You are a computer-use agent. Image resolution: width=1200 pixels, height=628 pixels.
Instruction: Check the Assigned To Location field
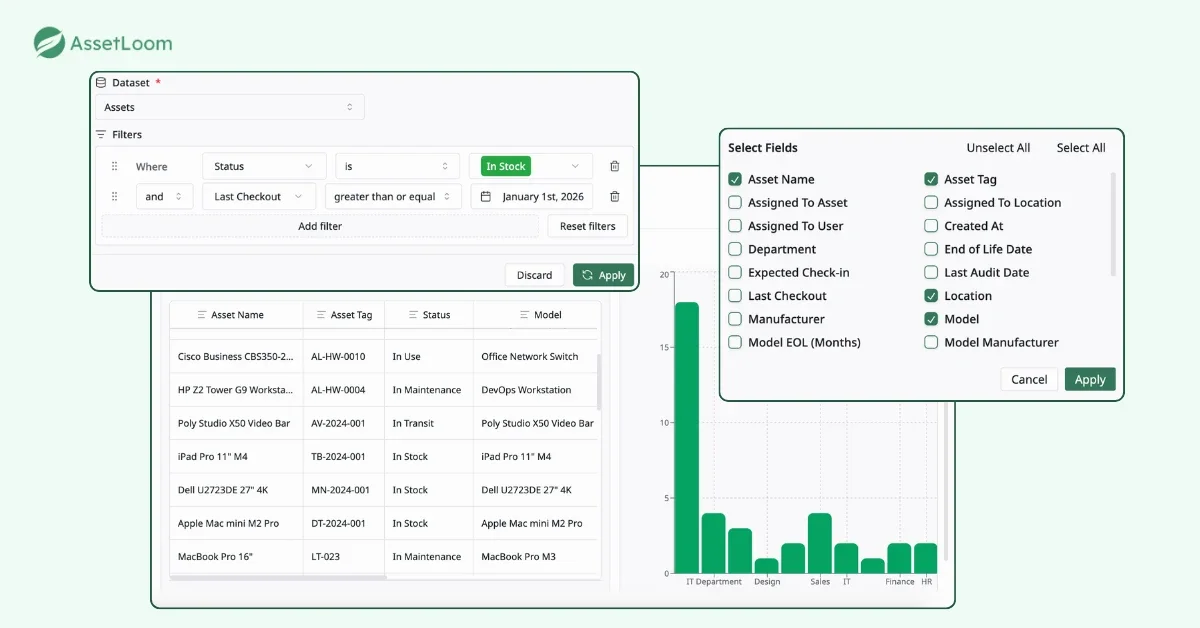931,202
